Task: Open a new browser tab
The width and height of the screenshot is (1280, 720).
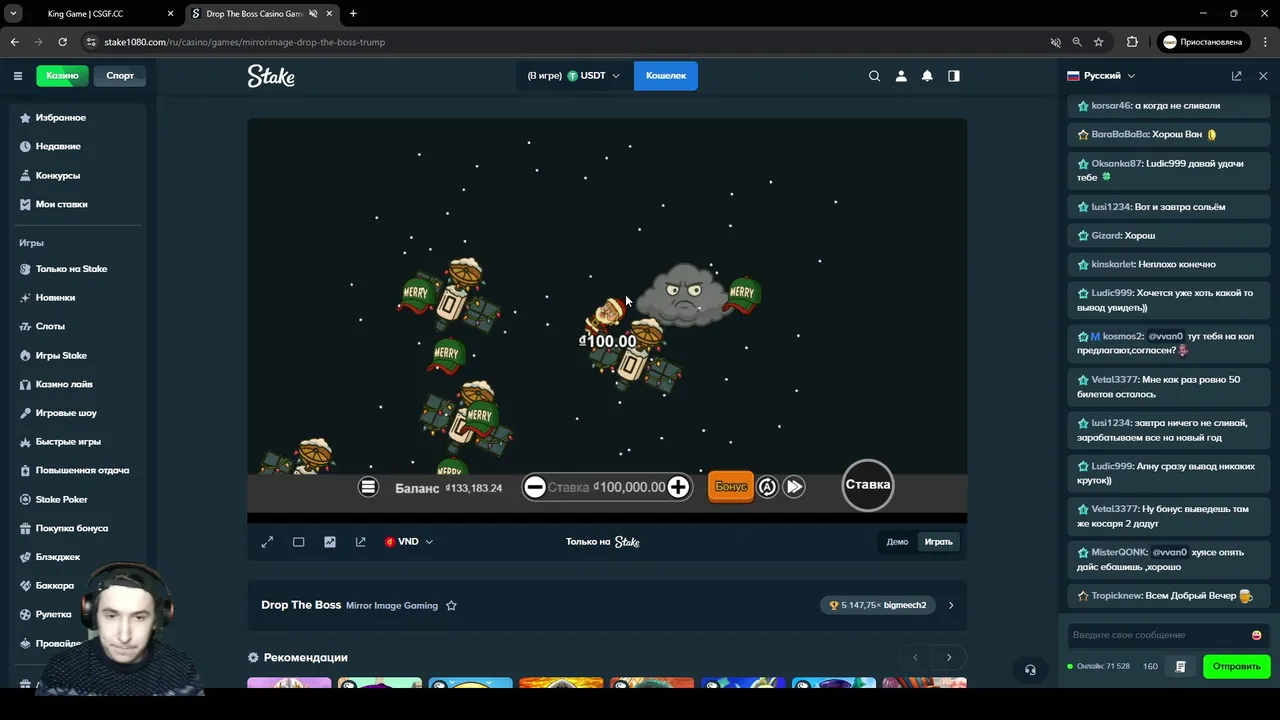Action: coord(353,14)
